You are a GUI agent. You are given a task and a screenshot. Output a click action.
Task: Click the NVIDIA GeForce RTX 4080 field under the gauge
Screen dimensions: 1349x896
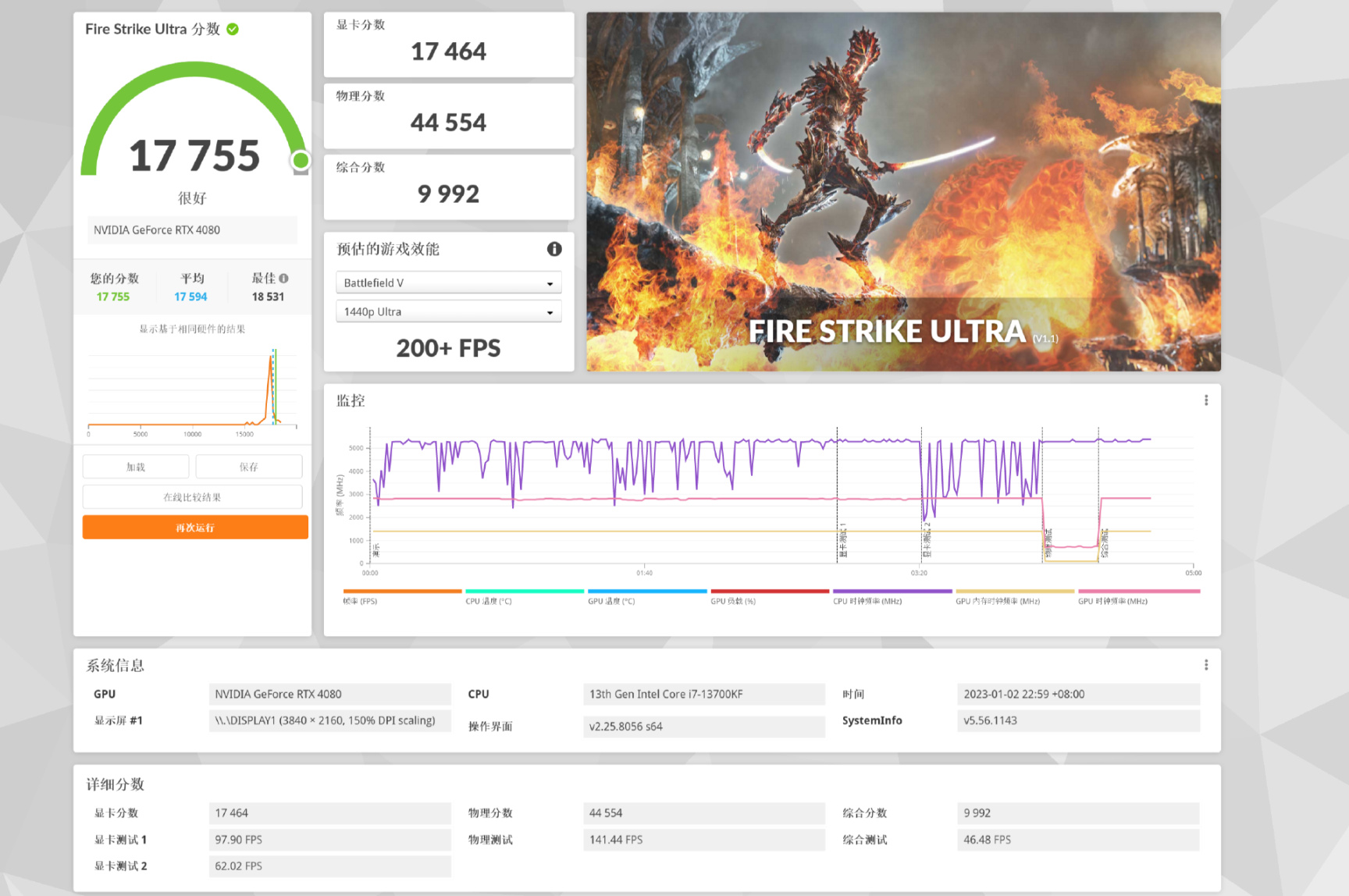click(x=192, y=230)
